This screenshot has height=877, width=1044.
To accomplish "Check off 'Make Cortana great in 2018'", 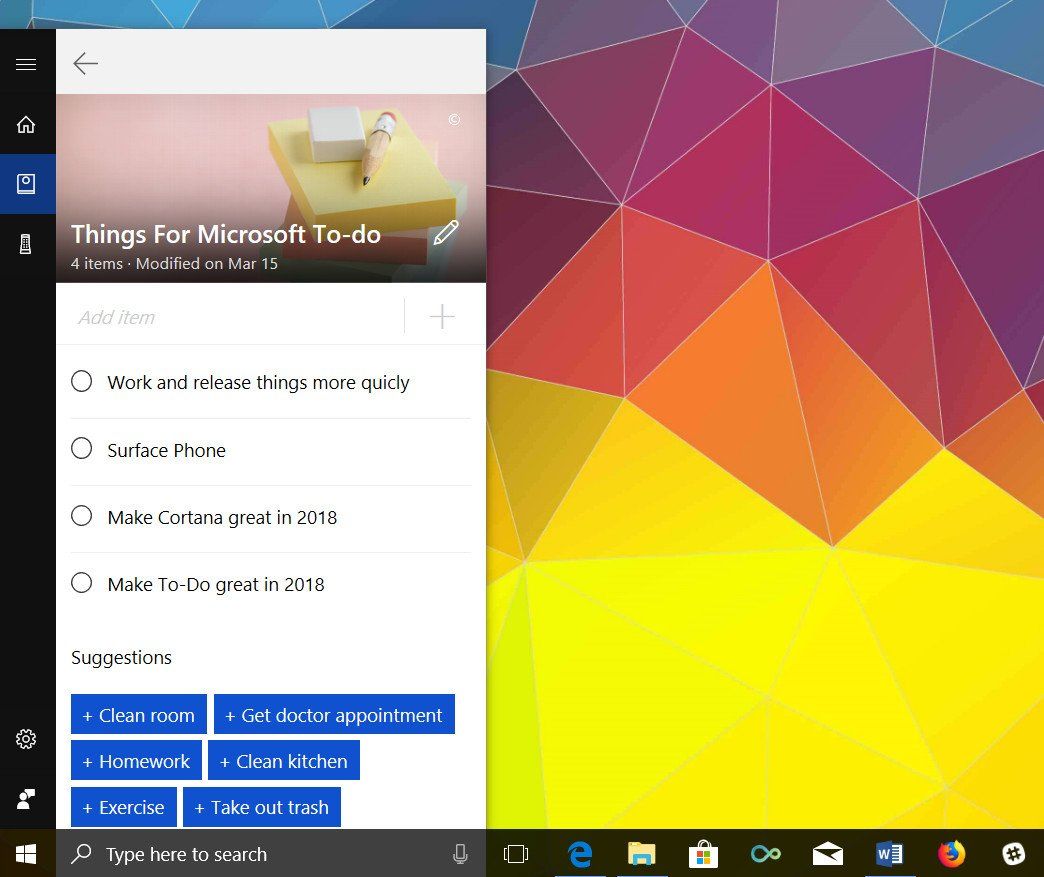I will 82,515.
